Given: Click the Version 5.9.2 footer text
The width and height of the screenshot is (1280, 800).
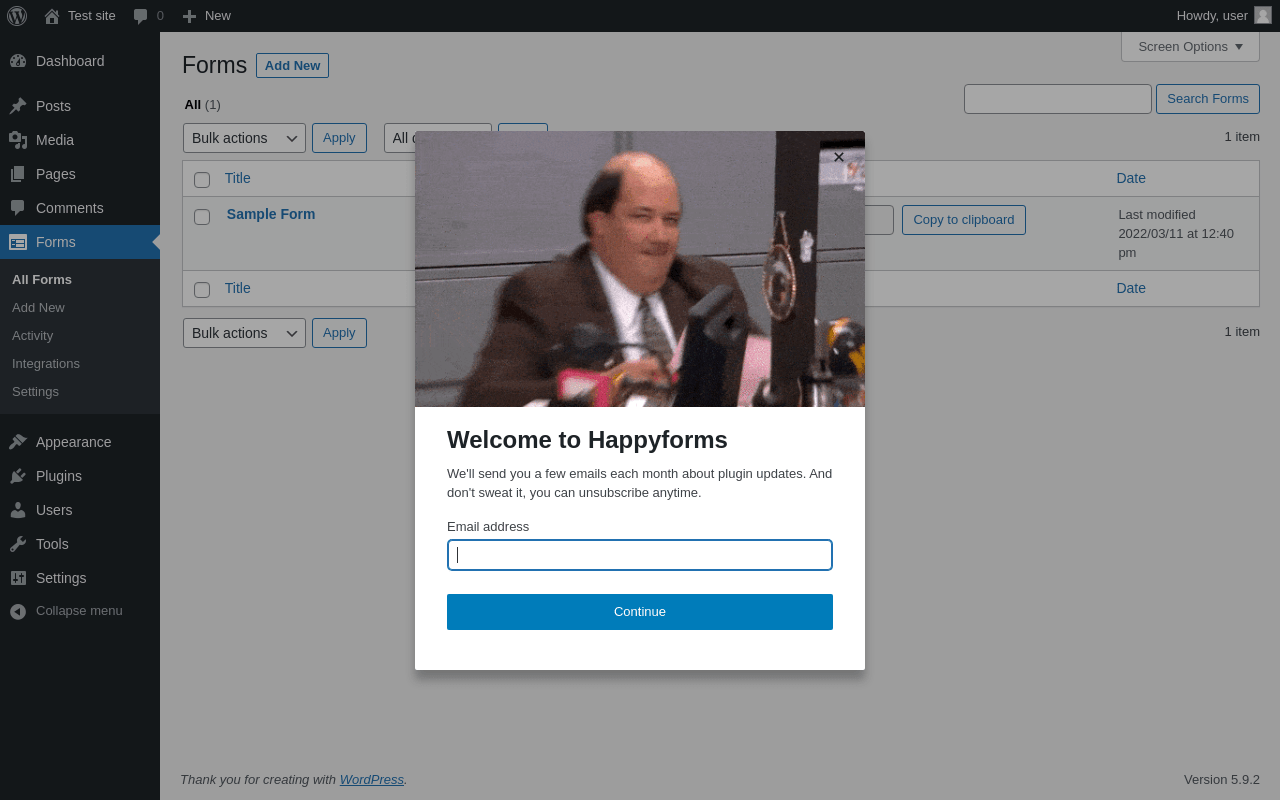Looking at the screenshot, I should pyautogui.click(x=1222, y=779).
